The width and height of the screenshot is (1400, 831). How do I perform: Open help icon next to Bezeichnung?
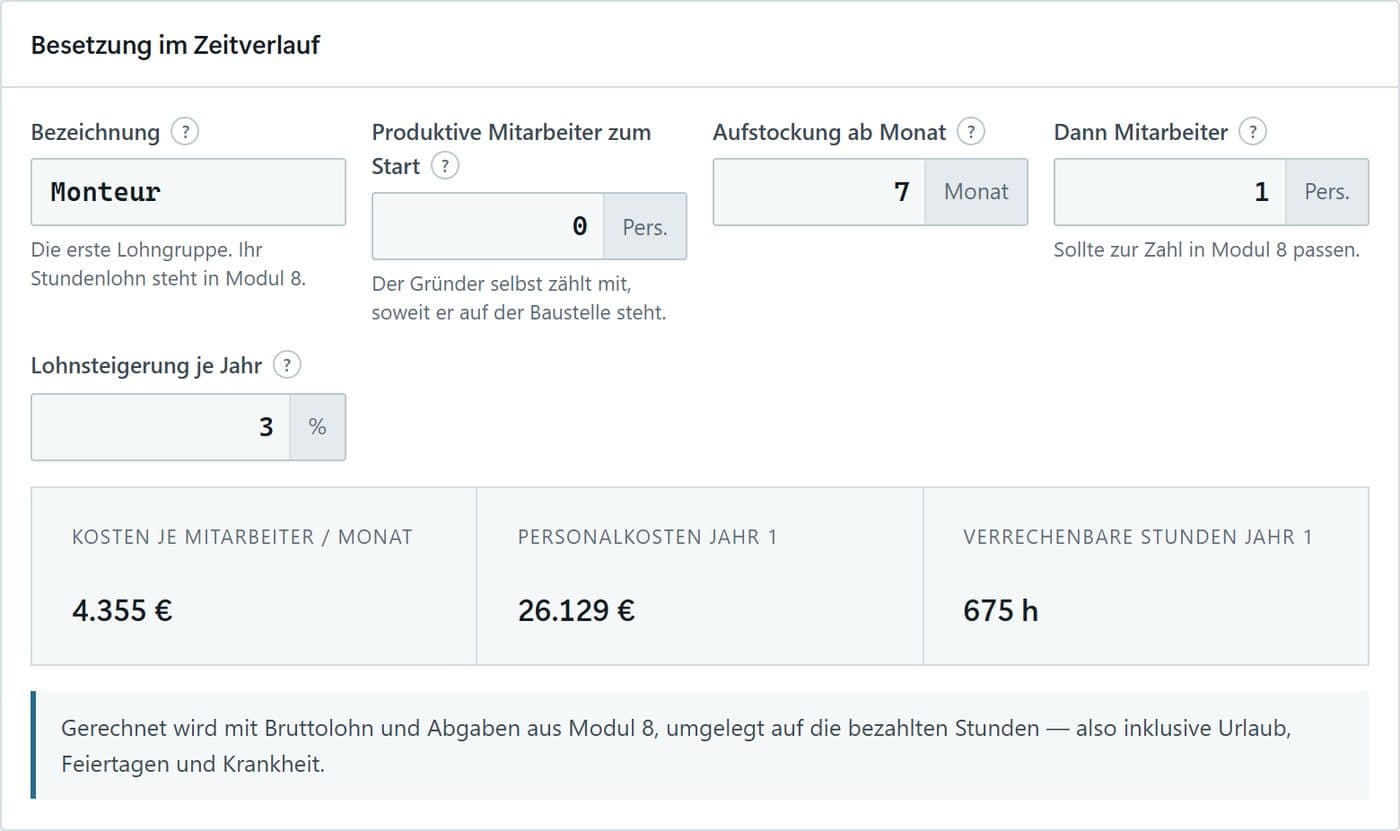coord(184,132)
